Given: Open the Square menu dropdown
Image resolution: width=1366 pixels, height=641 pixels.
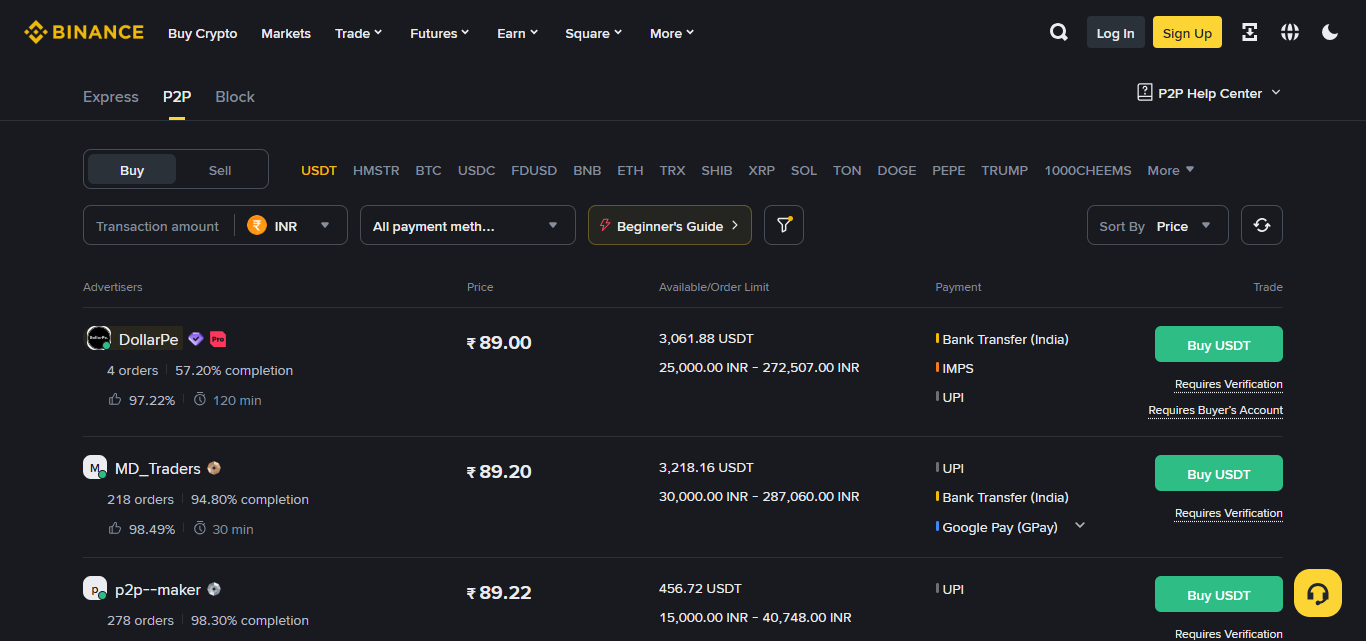Looking at the screenshot, I should coord(594,33).
